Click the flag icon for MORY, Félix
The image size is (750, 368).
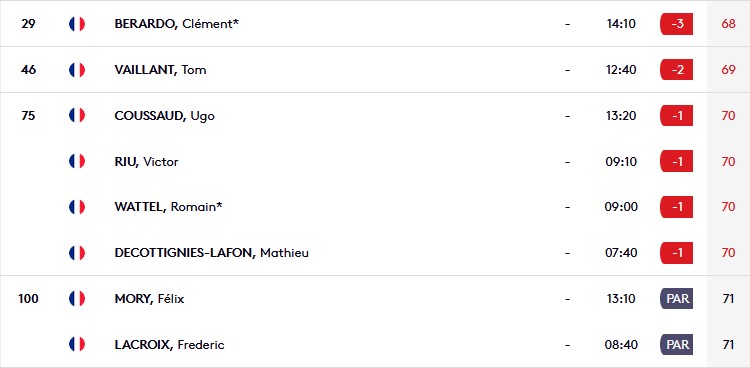[77, 299]
